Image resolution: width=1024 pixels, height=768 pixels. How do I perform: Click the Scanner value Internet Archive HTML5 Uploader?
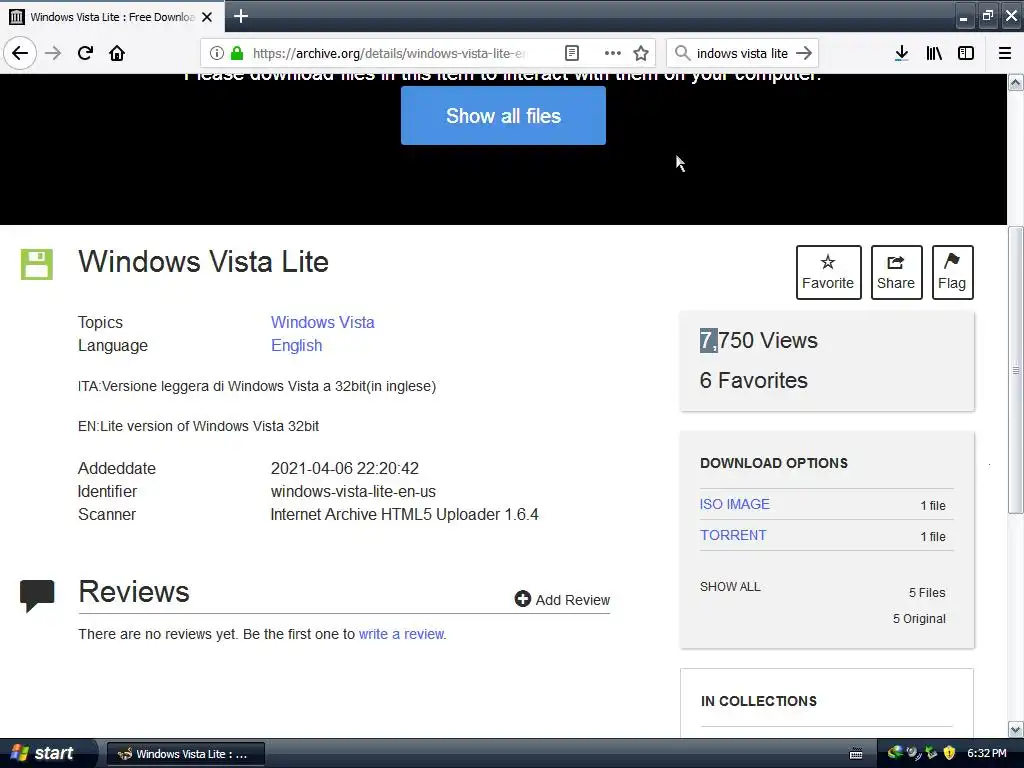[x=404, y=514]
